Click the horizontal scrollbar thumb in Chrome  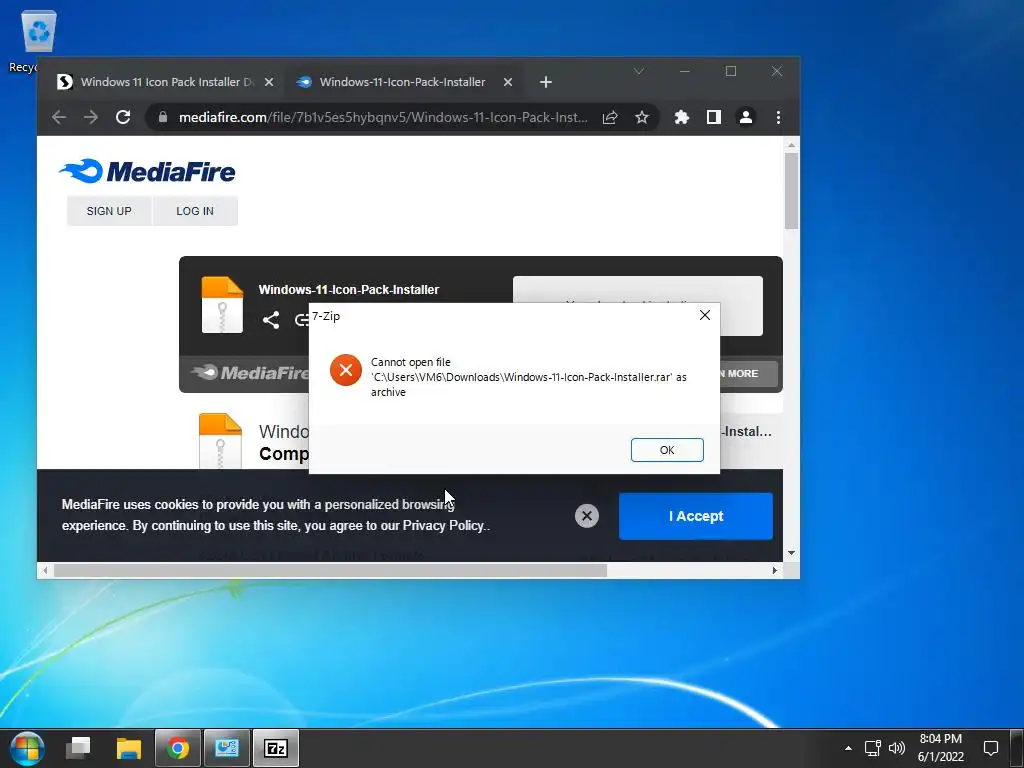[330, 570]
